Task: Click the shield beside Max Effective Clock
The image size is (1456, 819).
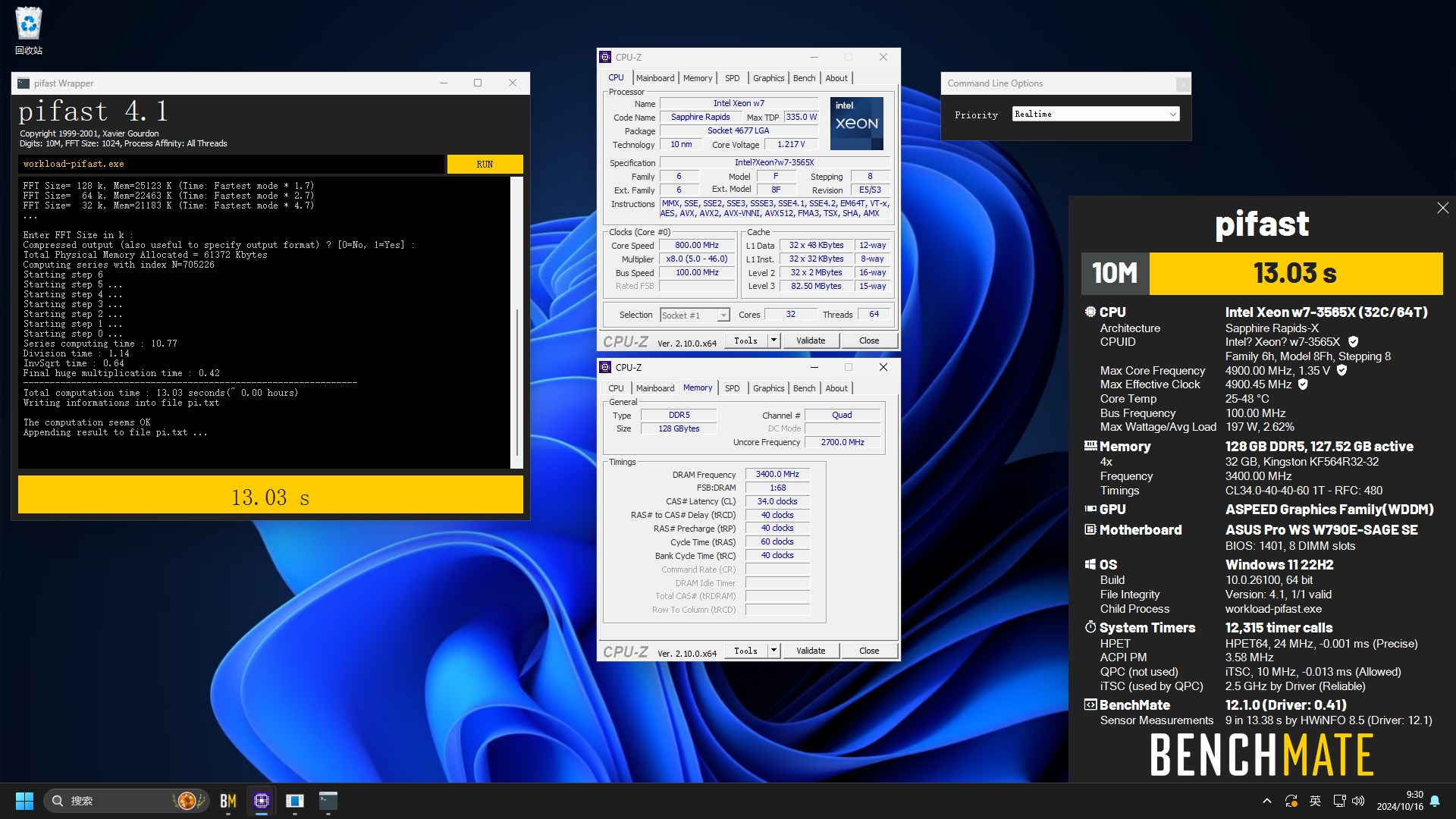Action: pyautogui.click(x=1303, y=384)
